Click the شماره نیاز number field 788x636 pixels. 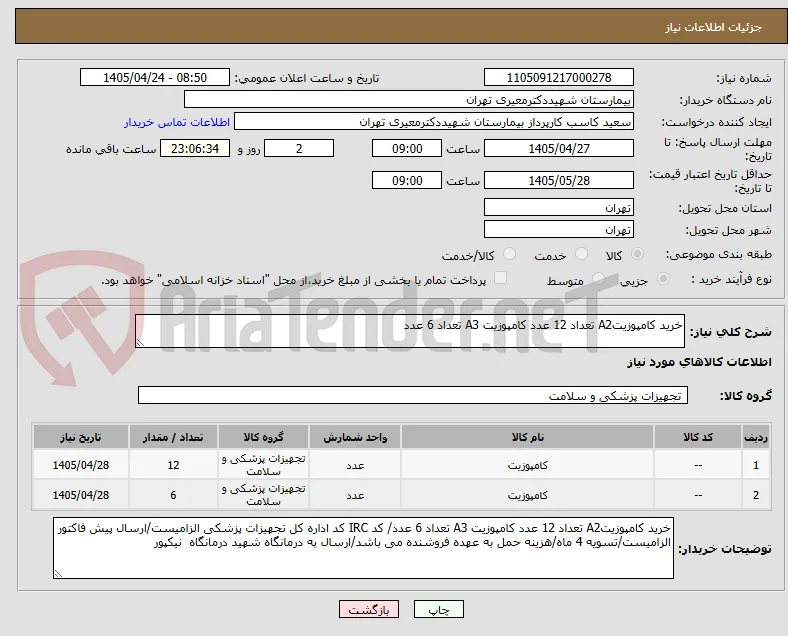click(x=559, y=77)
